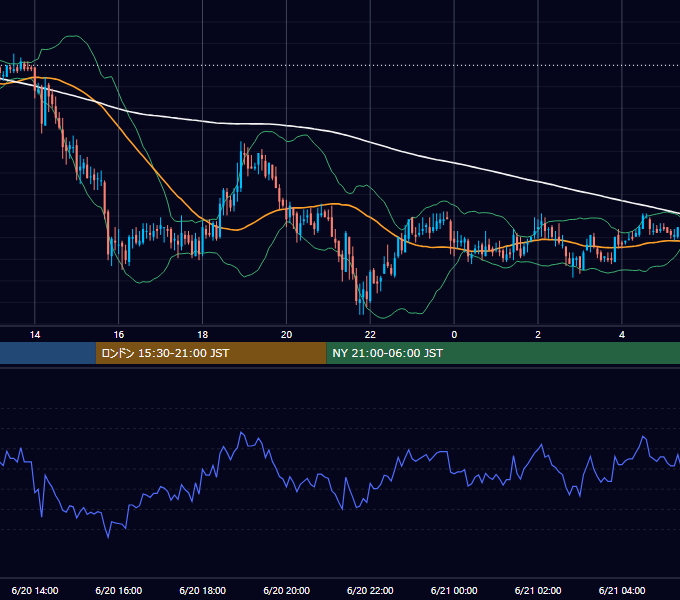The image size is (680, 600).
Task: Click the hour label 20 on price chart
Action: point(286,334)
